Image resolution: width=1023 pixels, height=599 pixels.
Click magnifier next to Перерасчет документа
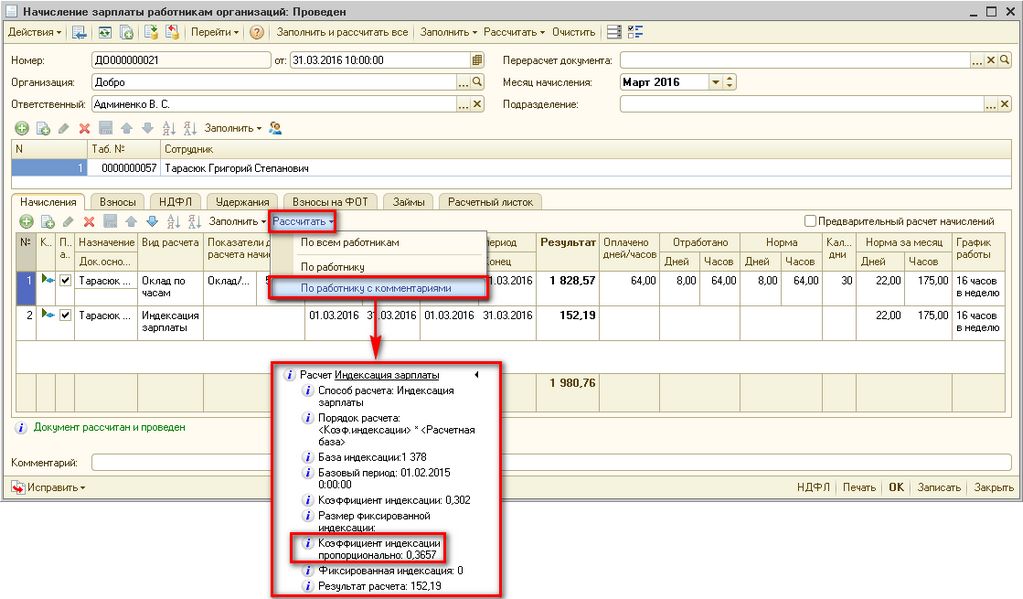[1005, 61]
